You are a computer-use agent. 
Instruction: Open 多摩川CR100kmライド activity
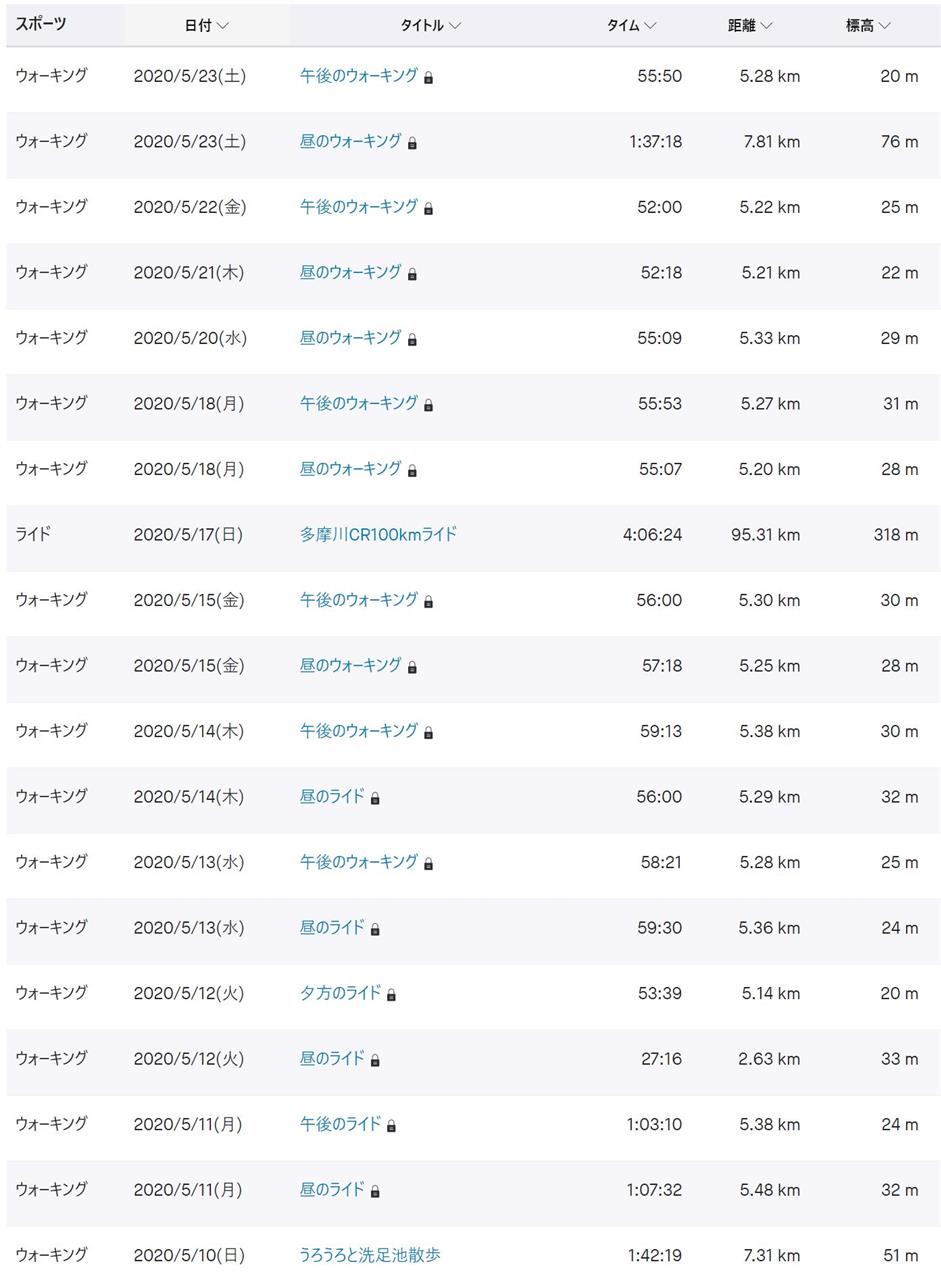[x=378, y=534]
